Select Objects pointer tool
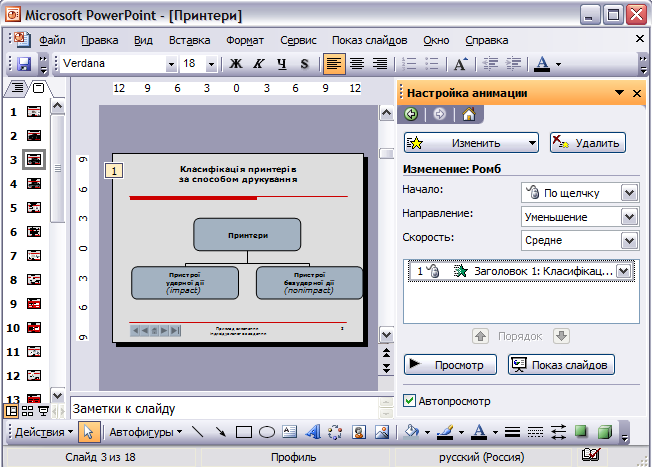The width and height of the screenshot is (652, 467). (x=88, y=432)
